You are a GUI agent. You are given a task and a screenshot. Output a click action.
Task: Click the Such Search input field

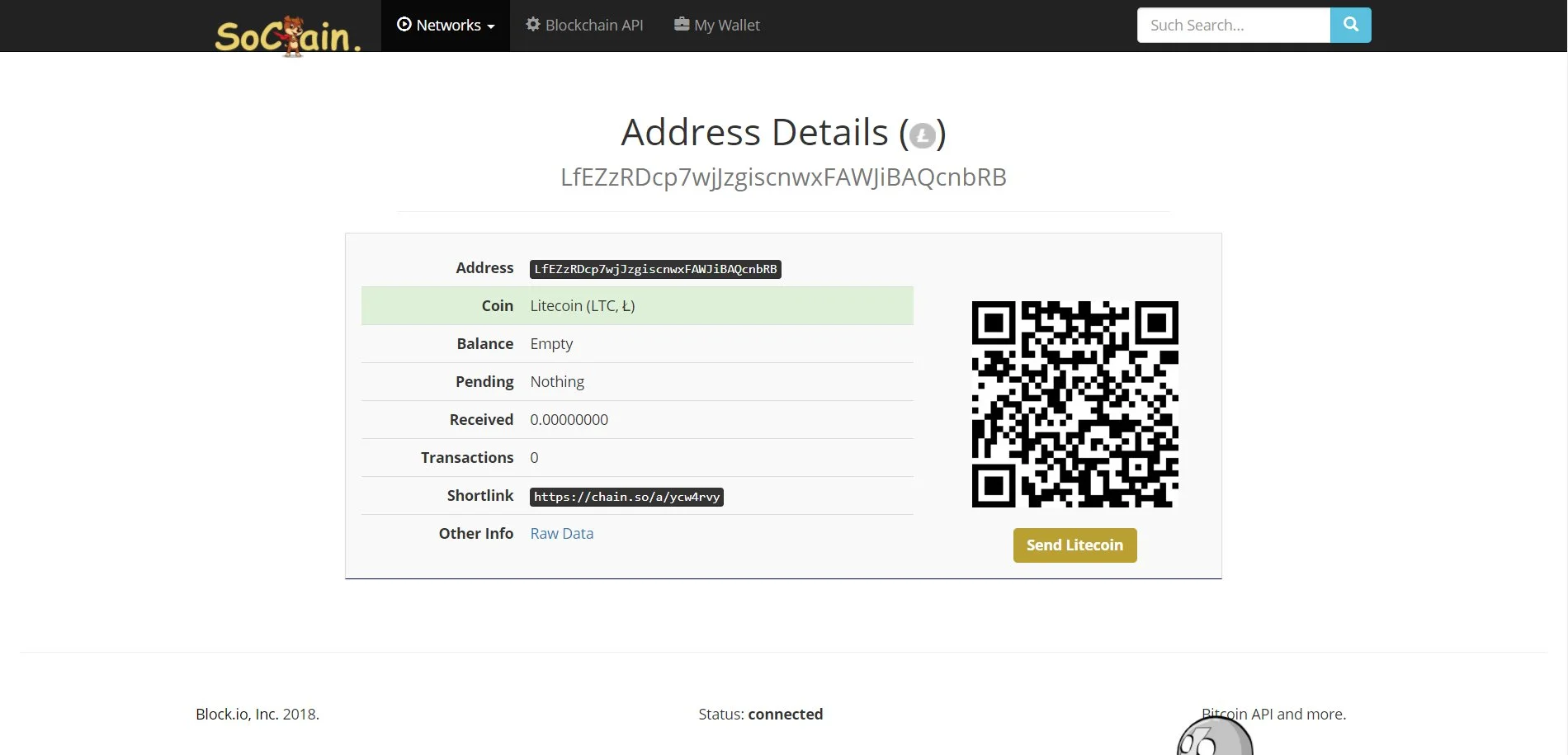[x=1234, y=26]
